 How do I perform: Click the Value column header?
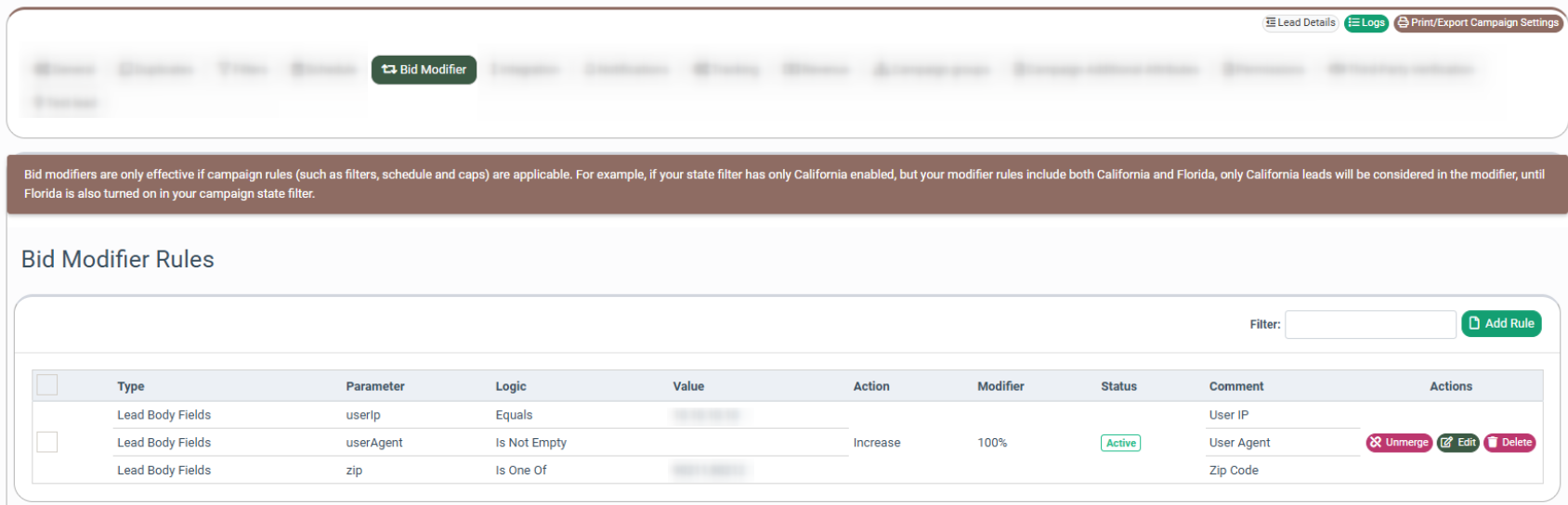688,386
